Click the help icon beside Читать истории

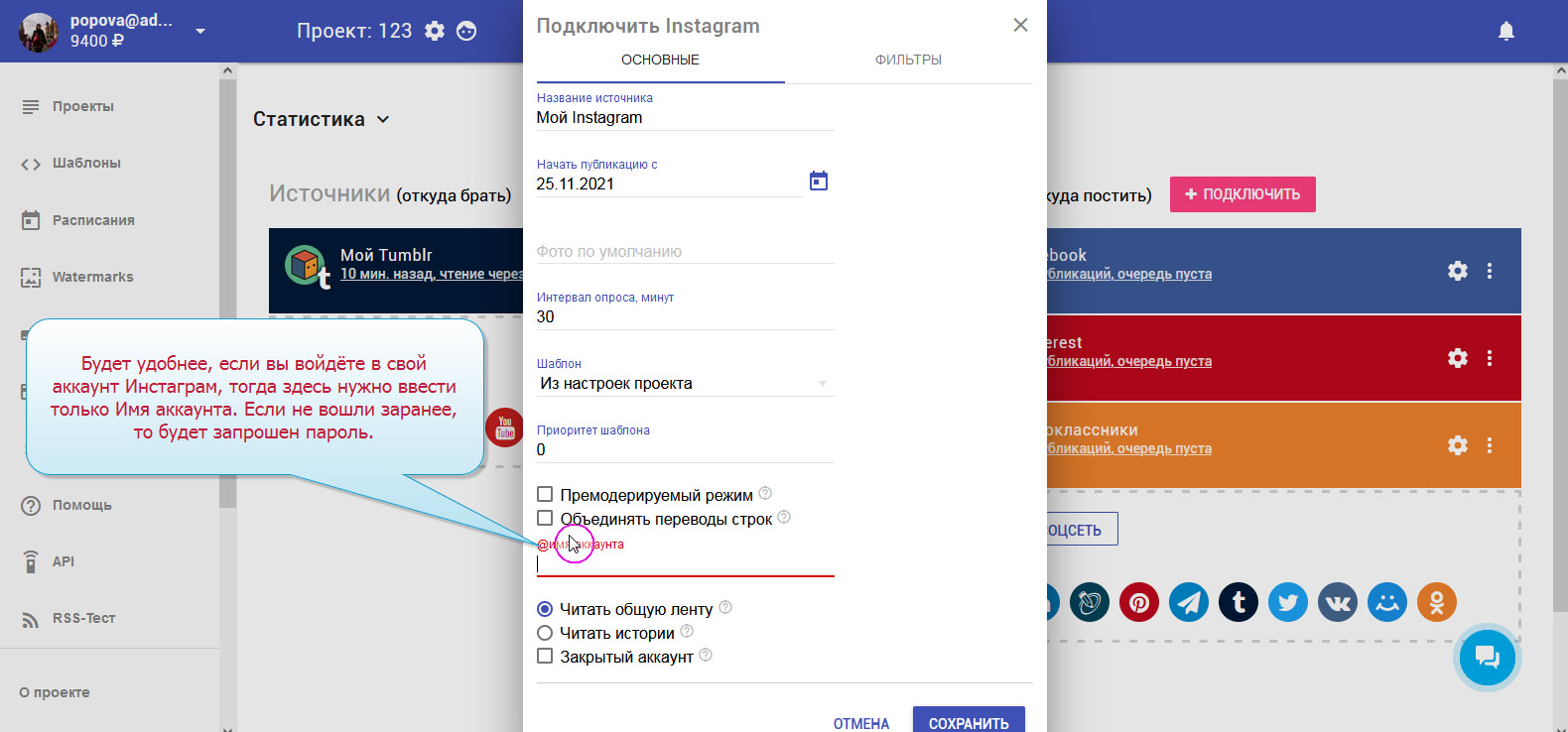coord(687,631)
